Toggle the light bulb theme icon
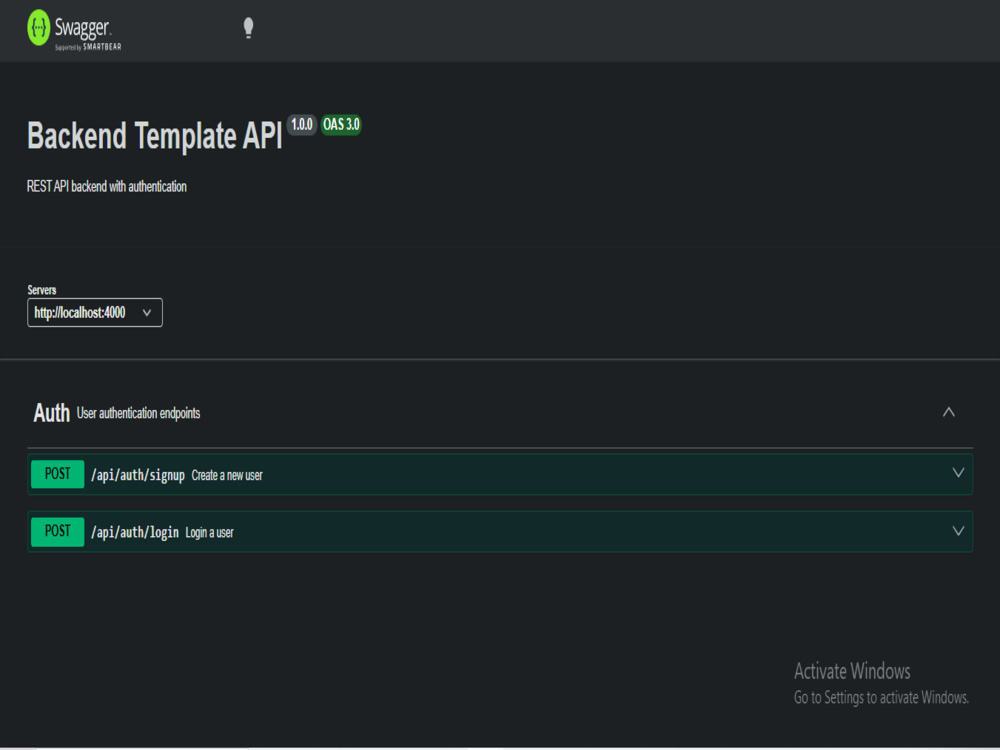This screenshot has width=1000, height=750. (249, 28)
